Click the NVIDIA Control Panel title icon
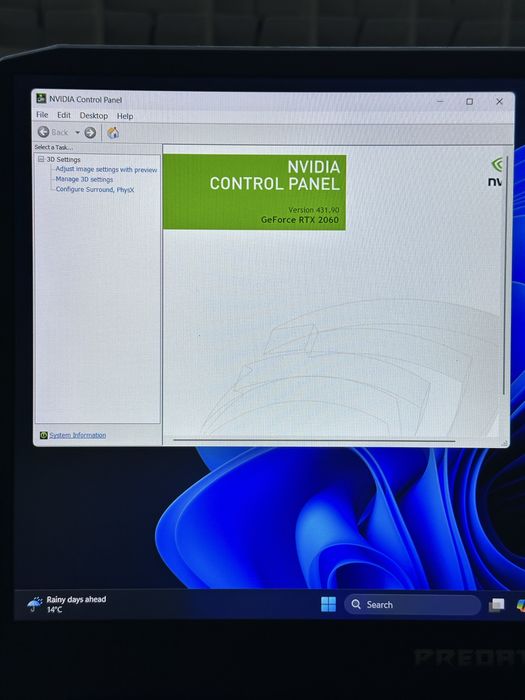 pyautogui.click(x=41, y=98)
